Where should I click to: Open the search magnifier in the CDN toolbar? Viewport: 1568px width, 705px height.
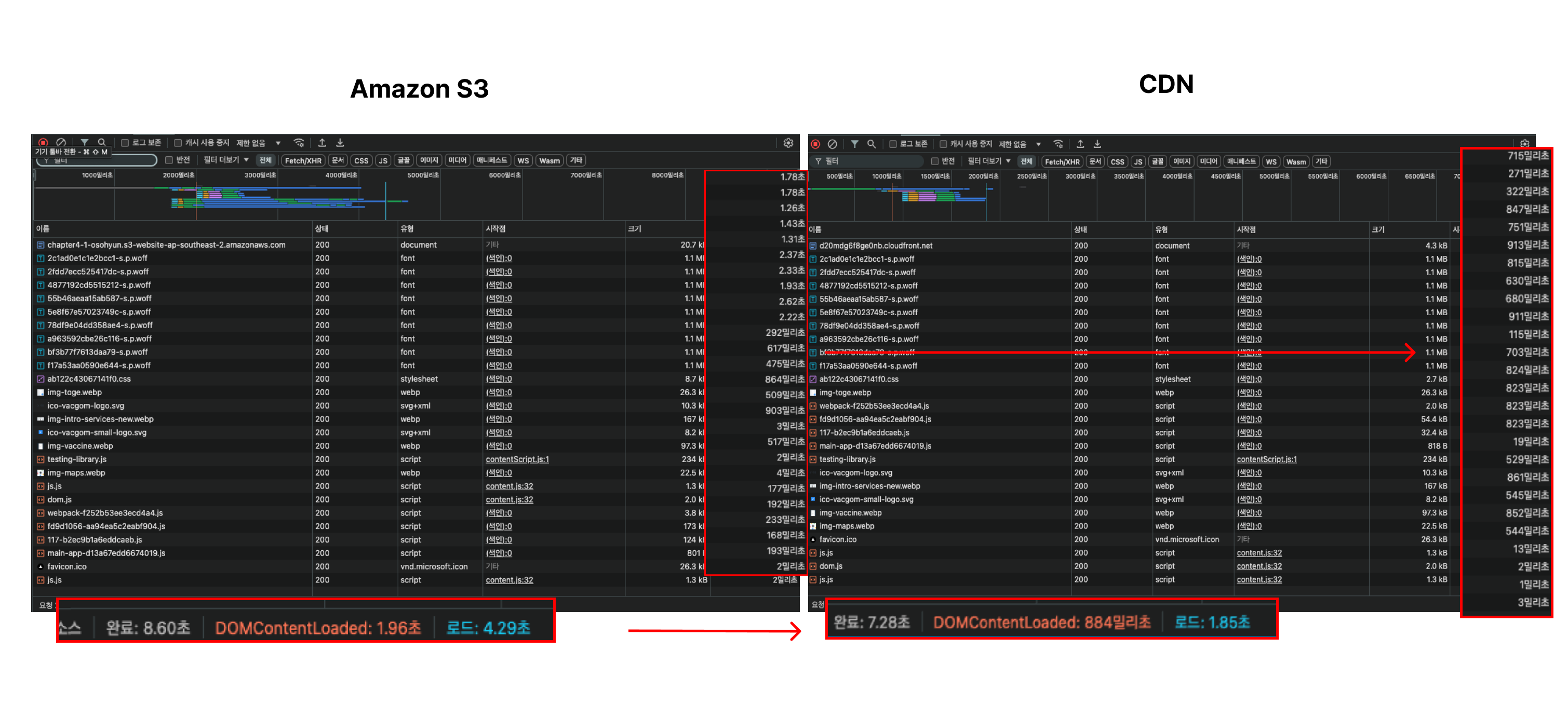click(x=871, y=144)
